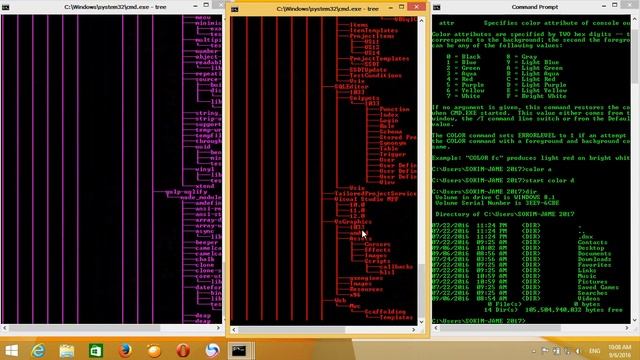Click the Action Center flag tray icon
640x360 pixels.
[545, 351]
